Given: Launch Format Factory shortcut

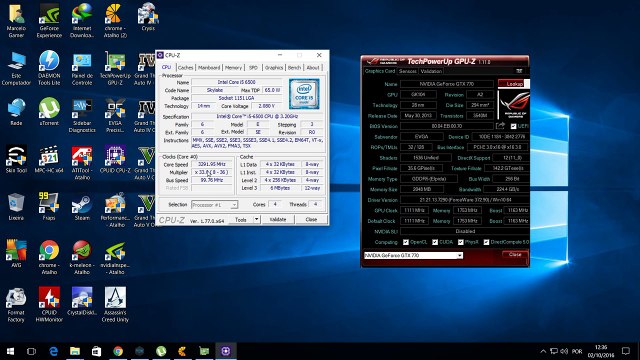Looking at the screenshot, I should click(x=16, y=304).
